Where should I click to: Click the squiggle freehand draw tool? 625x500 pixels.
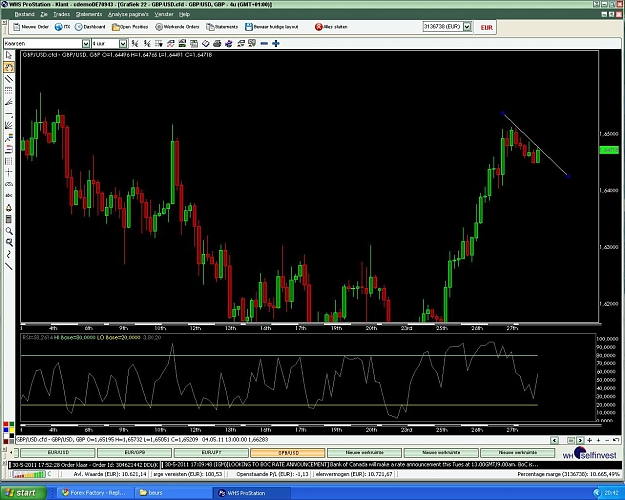tap(9, 254)
